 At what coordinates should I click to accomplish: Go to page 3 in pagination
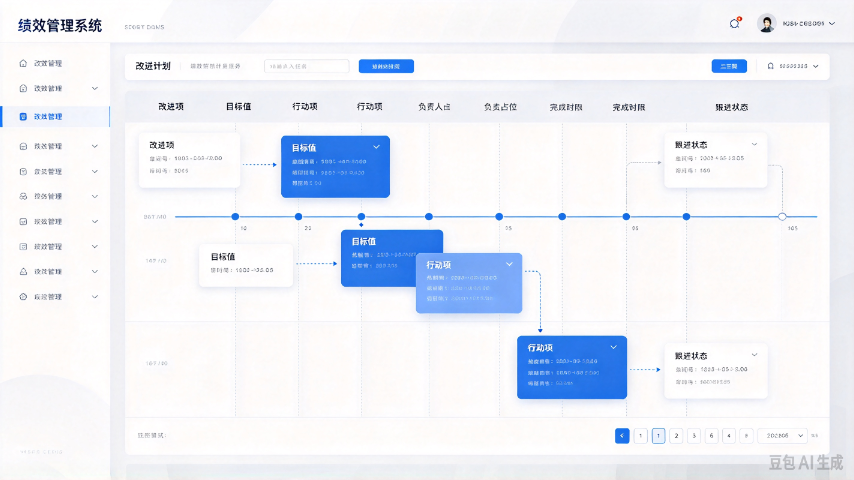tap(694, 436)
